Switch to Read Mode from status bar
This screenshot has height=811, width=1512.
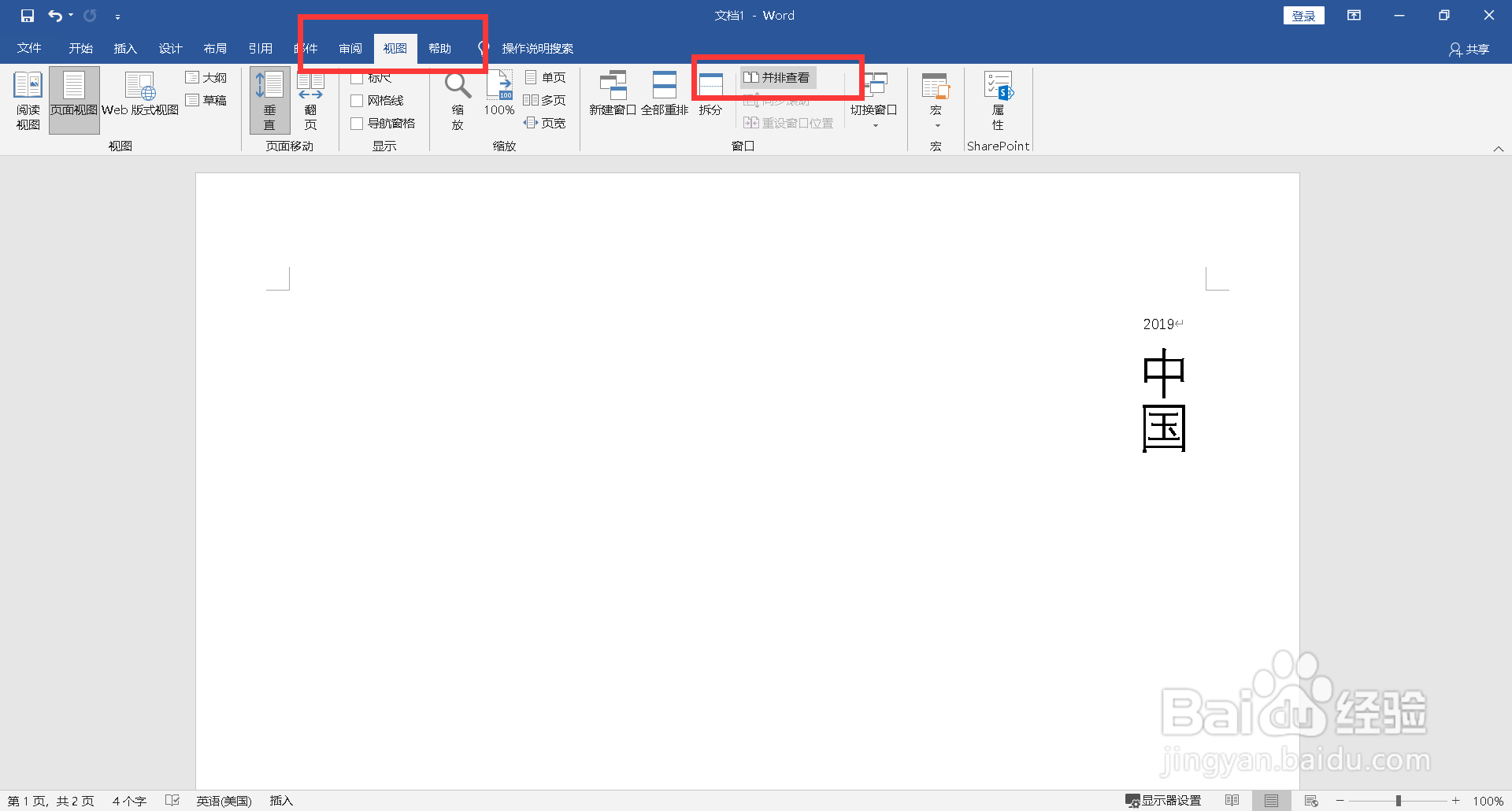(x=1232, y=801)
